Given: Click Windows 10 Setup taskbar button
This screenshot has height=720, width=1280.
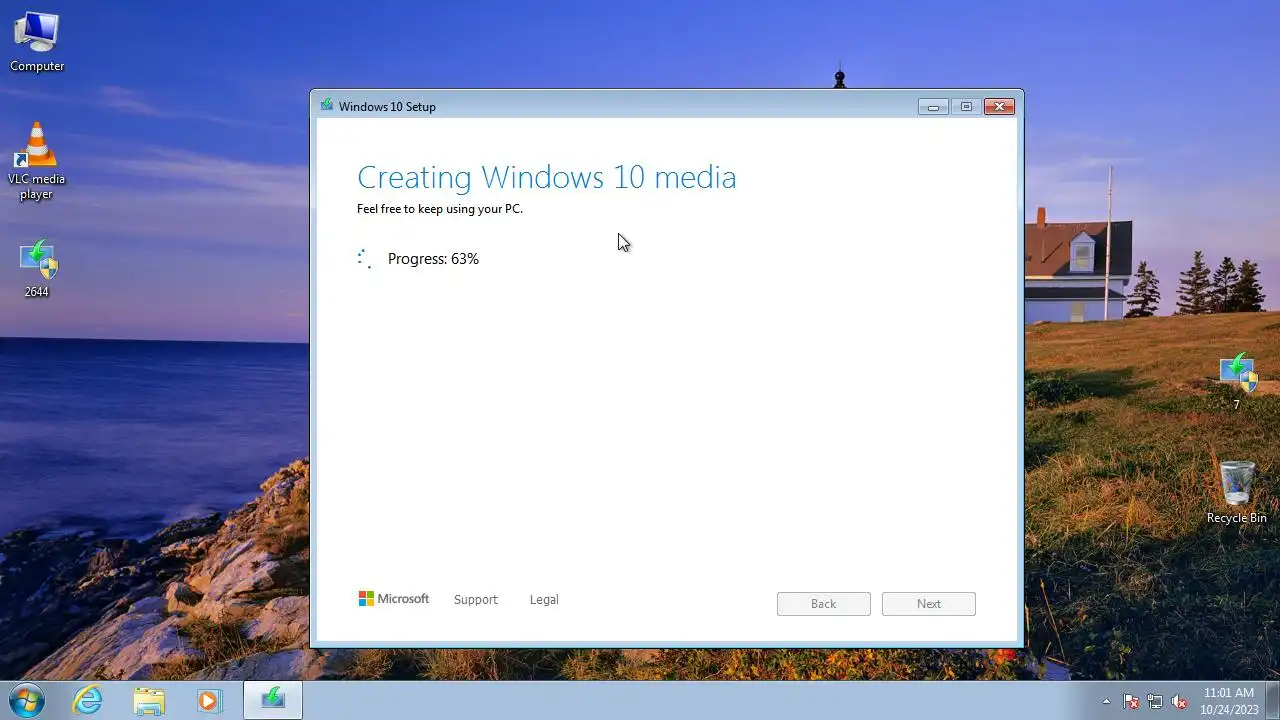Looking at the screenshot, I should coord(273,700).
